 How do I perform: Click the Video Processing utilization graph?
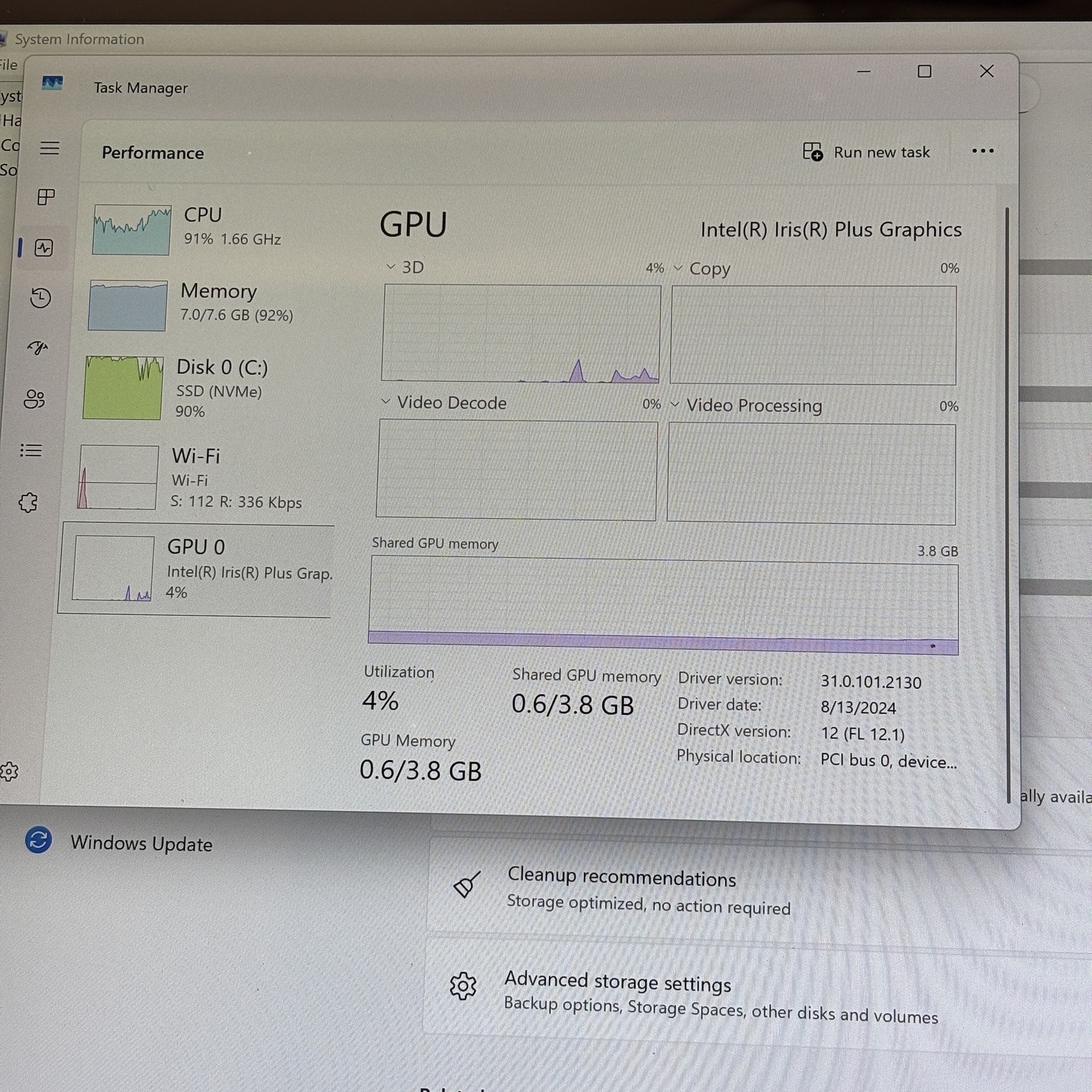(811, 474)
